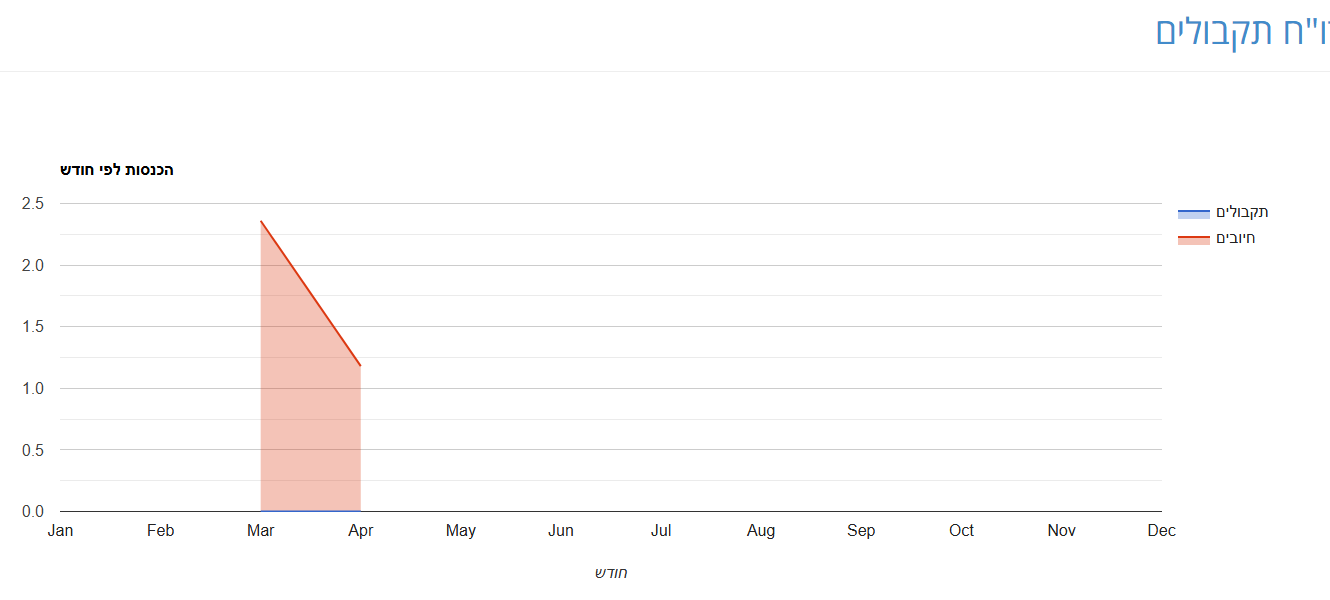Click the page title דו"ח תקבולים
Image resolution: width=1330 pixels, height=600 pixels.
(1242, 31)
